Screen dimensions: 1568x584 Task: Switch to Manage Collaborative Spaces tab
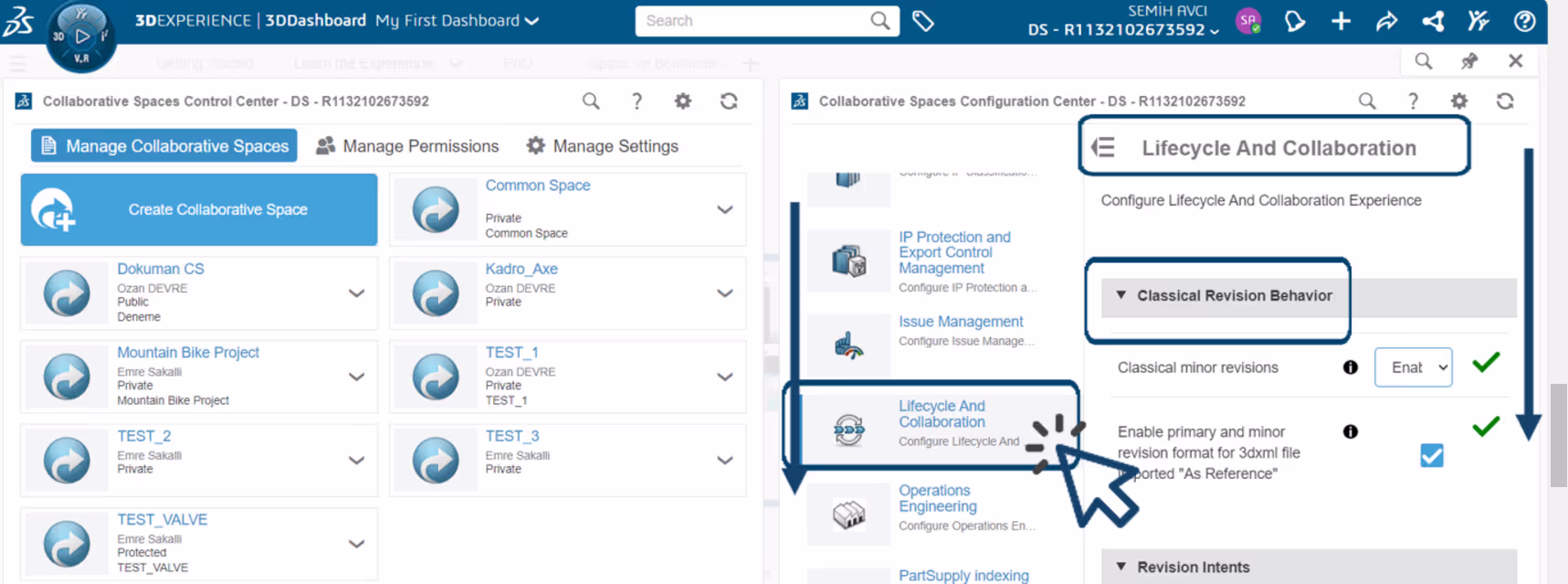pos(164,145)
